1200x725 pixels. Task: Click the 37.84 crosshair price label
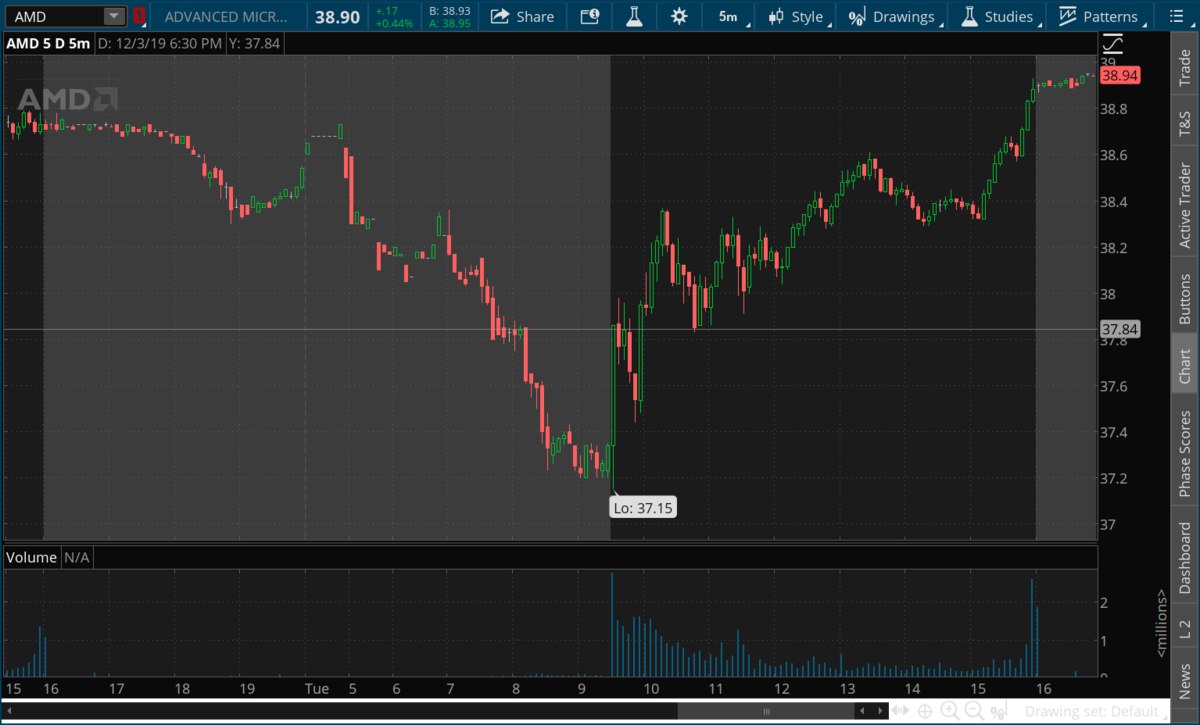click(1120, 329)
